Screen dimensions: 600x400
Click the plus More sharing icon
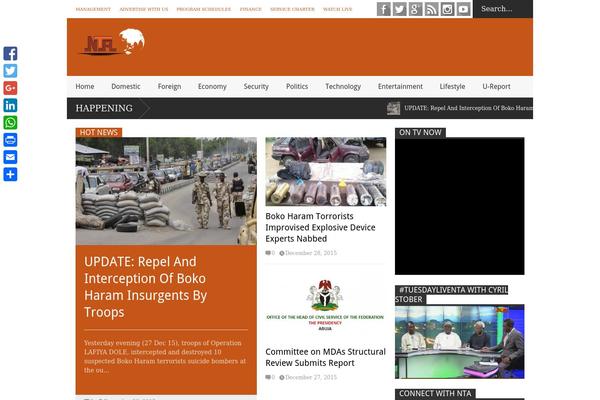pyautogui.click(x=10, y=174)
